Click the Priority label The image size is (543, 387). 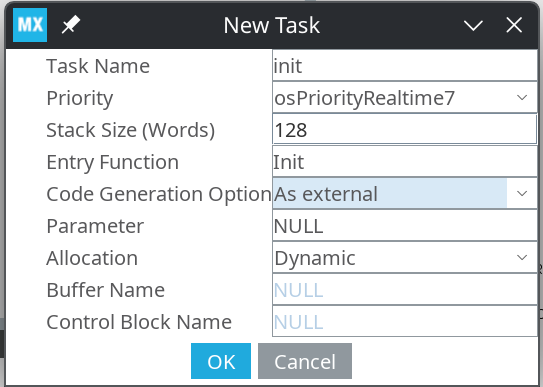[x=80, y=98]
